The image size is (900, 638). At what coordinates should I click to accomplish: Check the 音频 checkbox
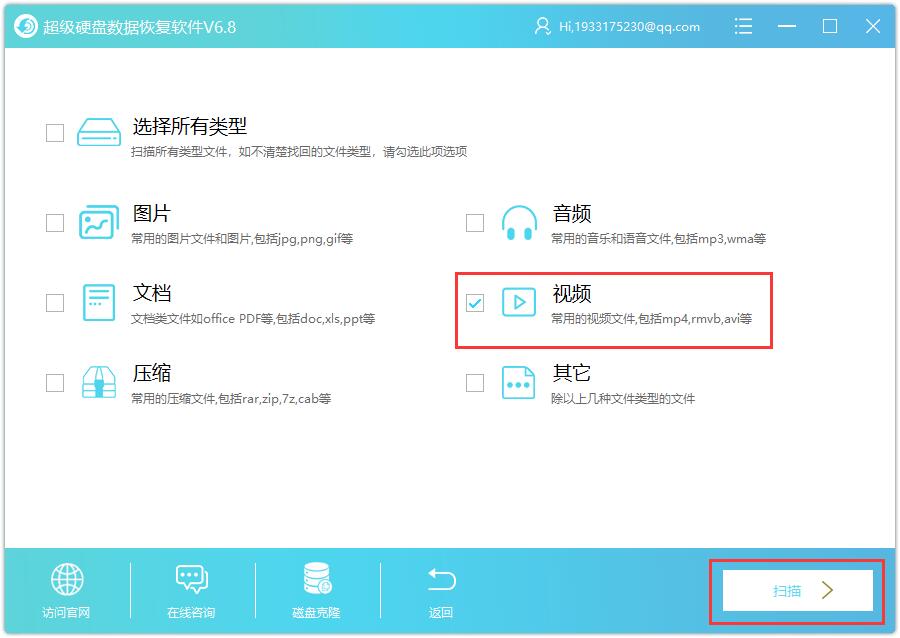coord(475,223)
